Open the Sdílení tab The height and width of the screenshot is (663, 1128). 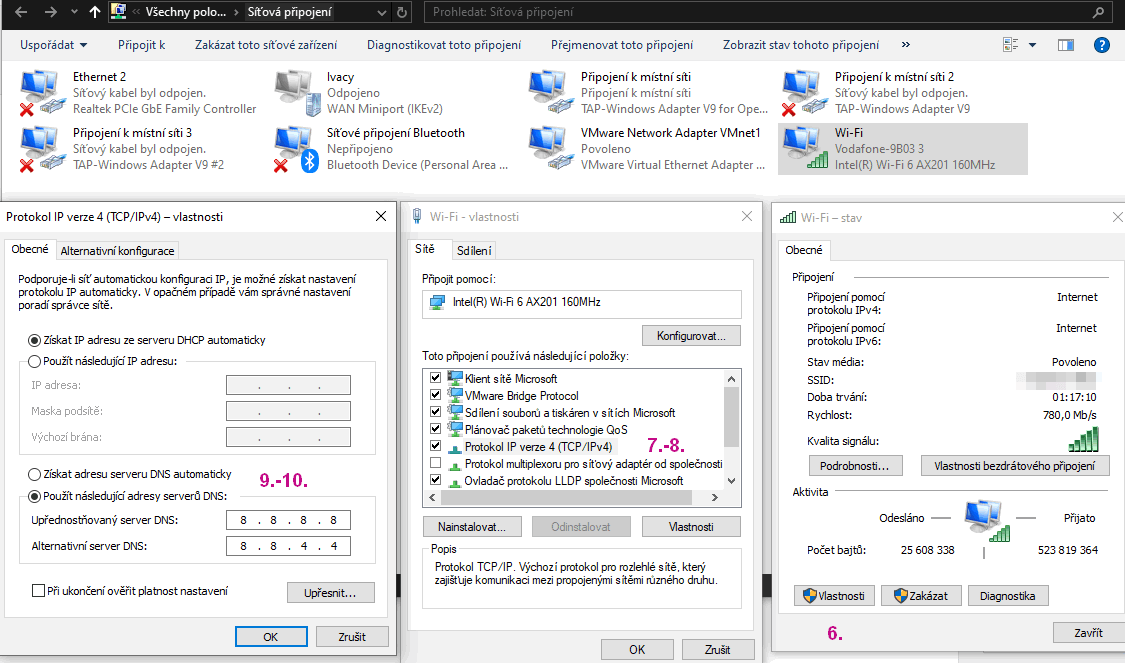point(473,251)
